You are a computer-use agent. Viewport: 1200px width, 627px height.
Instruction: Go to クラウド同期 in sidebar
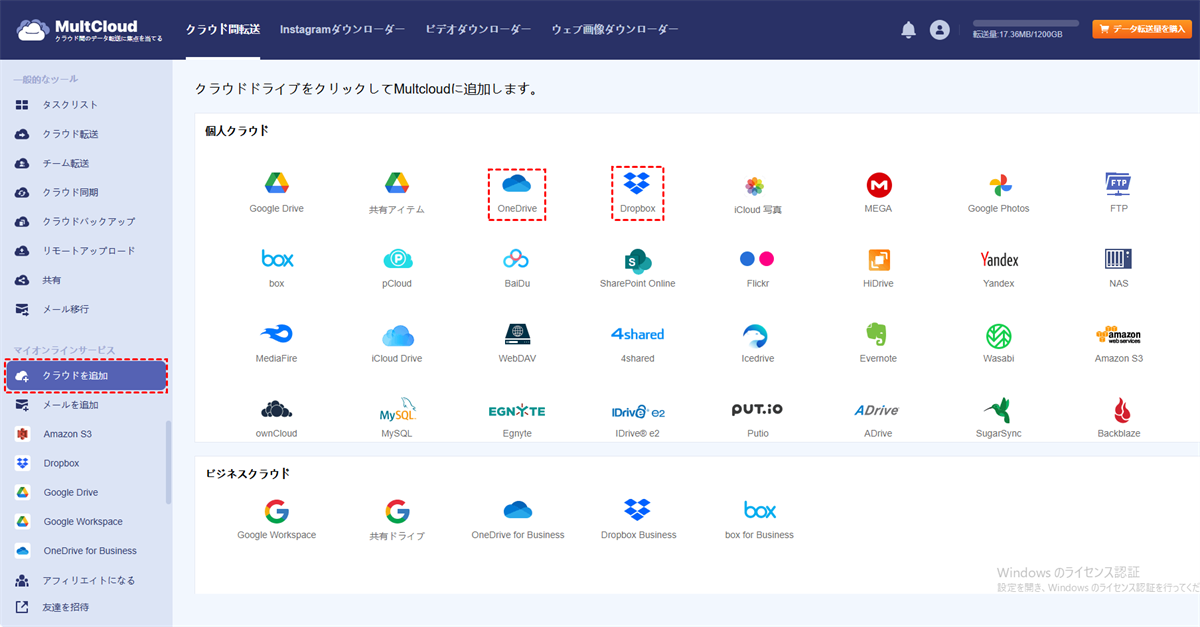70,192
